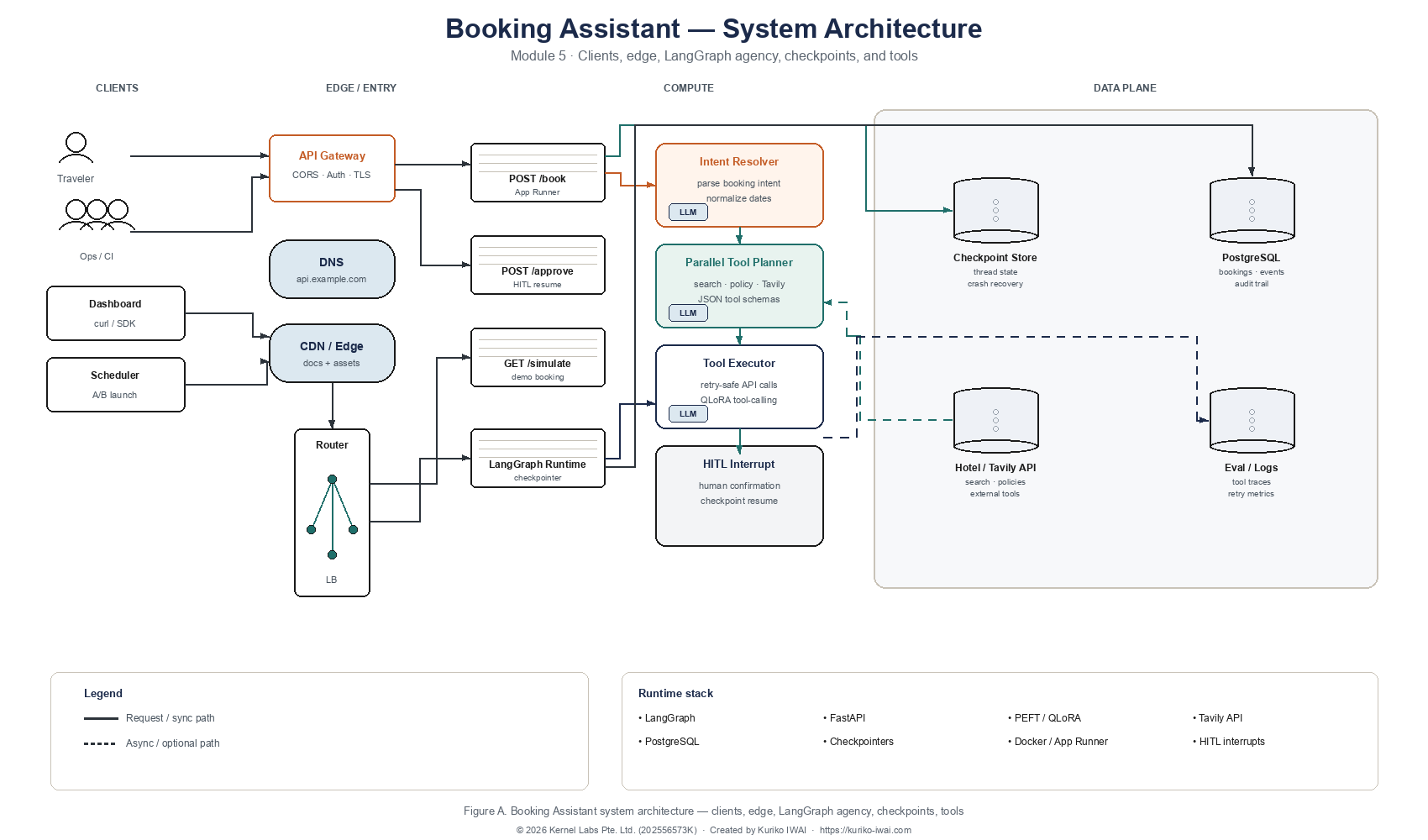Viewport: 1428px width, 840px height.
Task: Click the JSON tool schemas text
Action: tap(739, 299)
